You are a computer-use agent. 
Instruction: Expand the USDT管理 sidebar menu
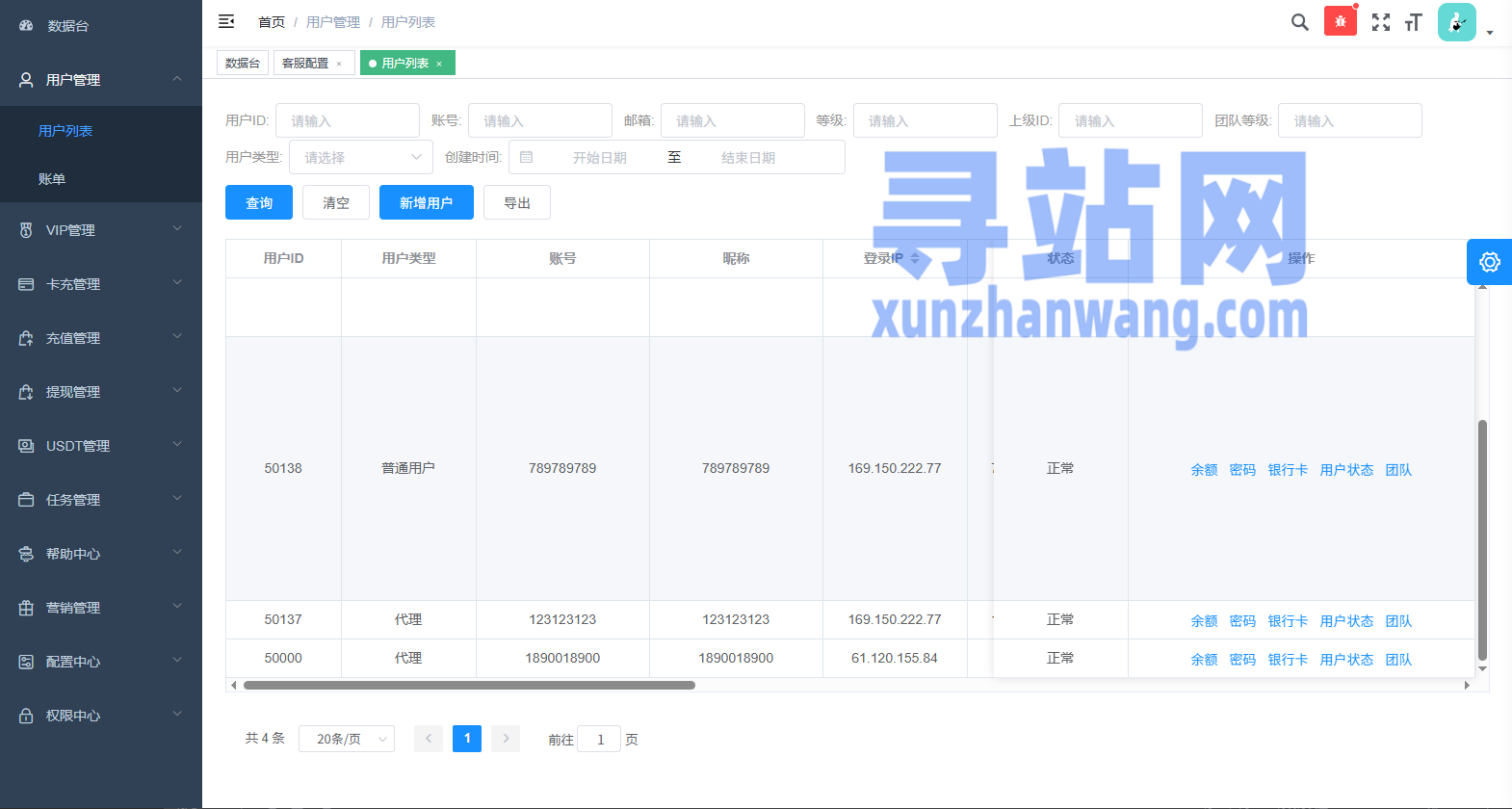pyautogui.click(x=101, y=446)
